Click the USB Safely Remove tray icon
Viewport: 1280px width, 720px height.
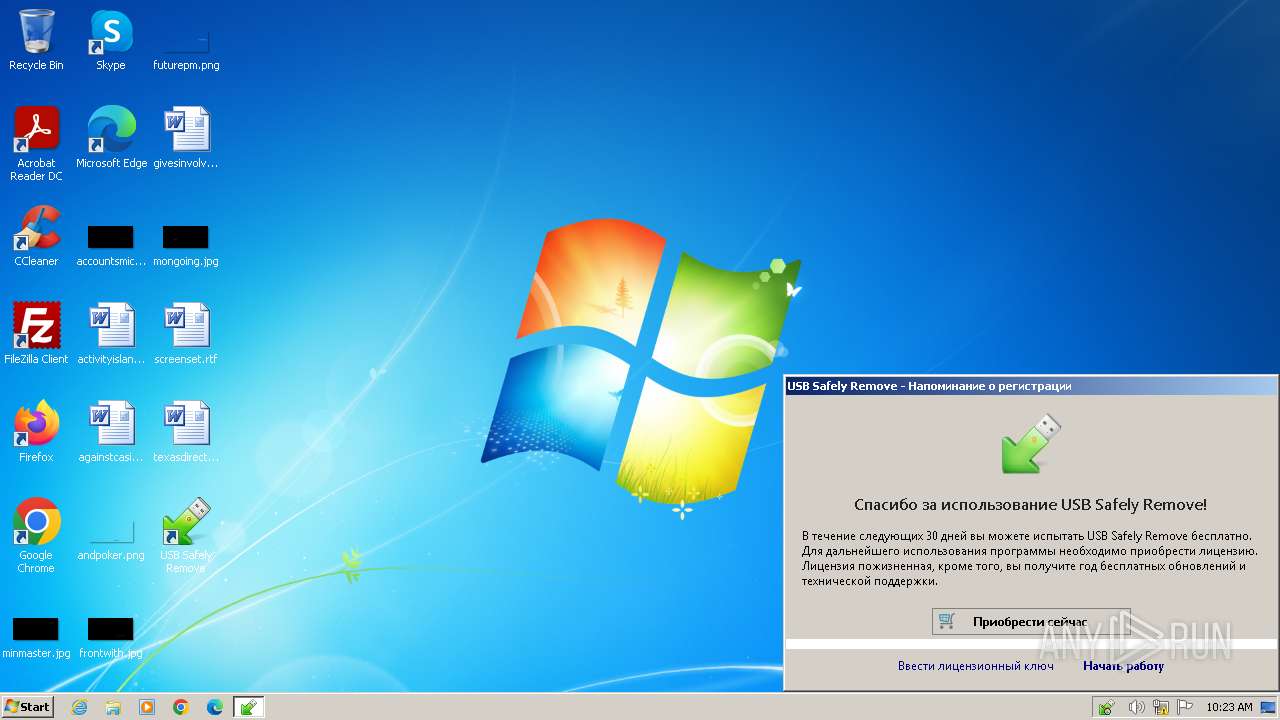tap(1107, 708)
